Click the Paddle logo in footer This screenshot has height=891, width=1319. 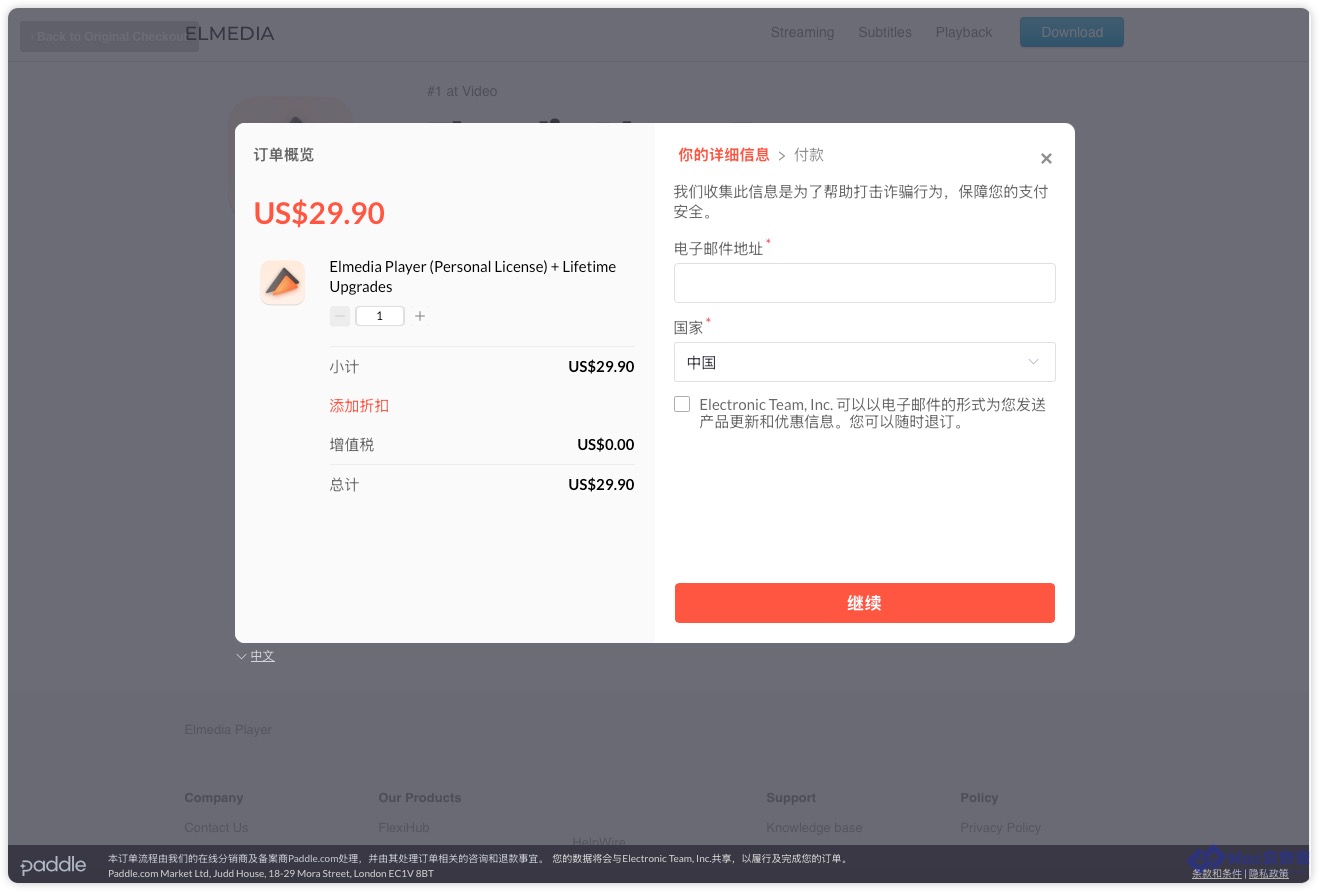pyautogui.click(x=53, y=865)
